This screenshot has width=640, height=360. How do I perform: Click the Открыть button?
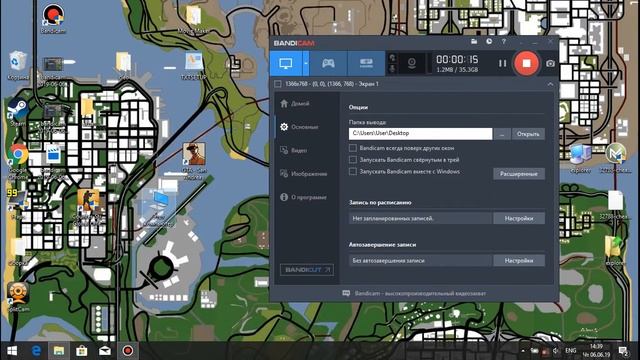pyautogui.click(x=528, y=134)
